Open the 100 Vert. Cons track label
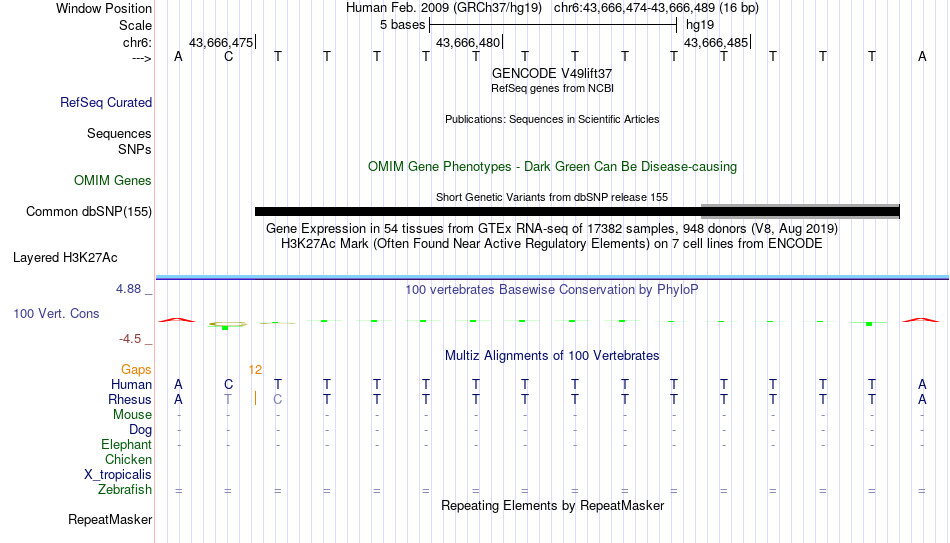 56,313
